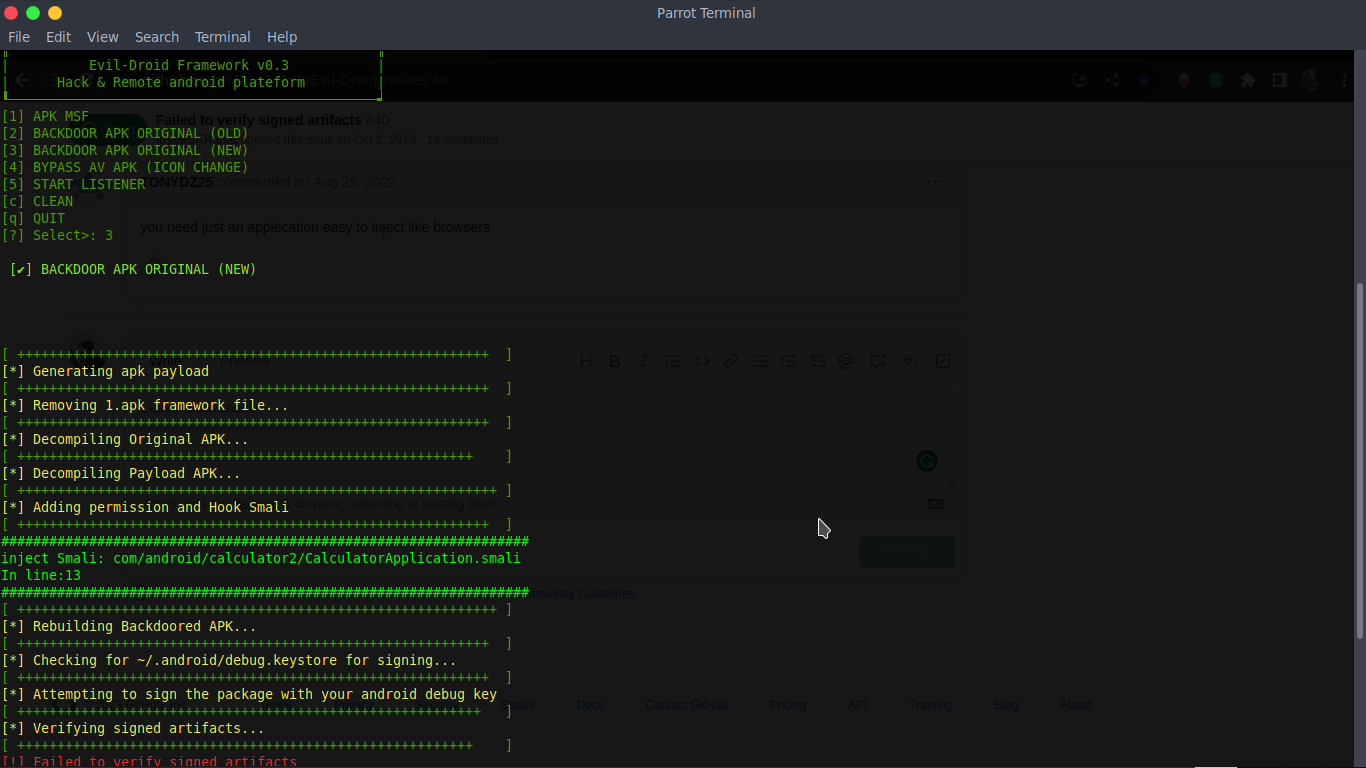
Task: Open the heading formatting icon
Action: click(586, 361)
